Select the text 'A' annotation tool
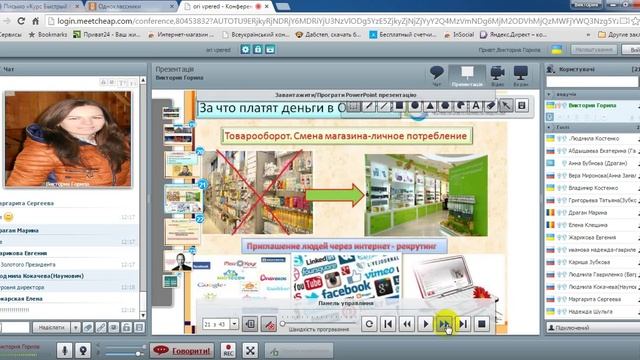 (476, 106)
